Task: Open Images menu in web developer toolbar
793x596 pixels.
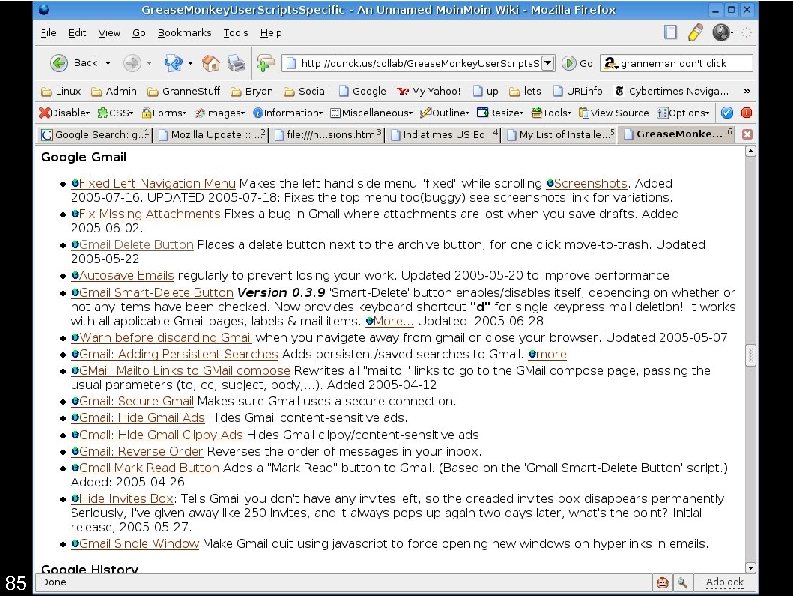Action: [220, 113]
